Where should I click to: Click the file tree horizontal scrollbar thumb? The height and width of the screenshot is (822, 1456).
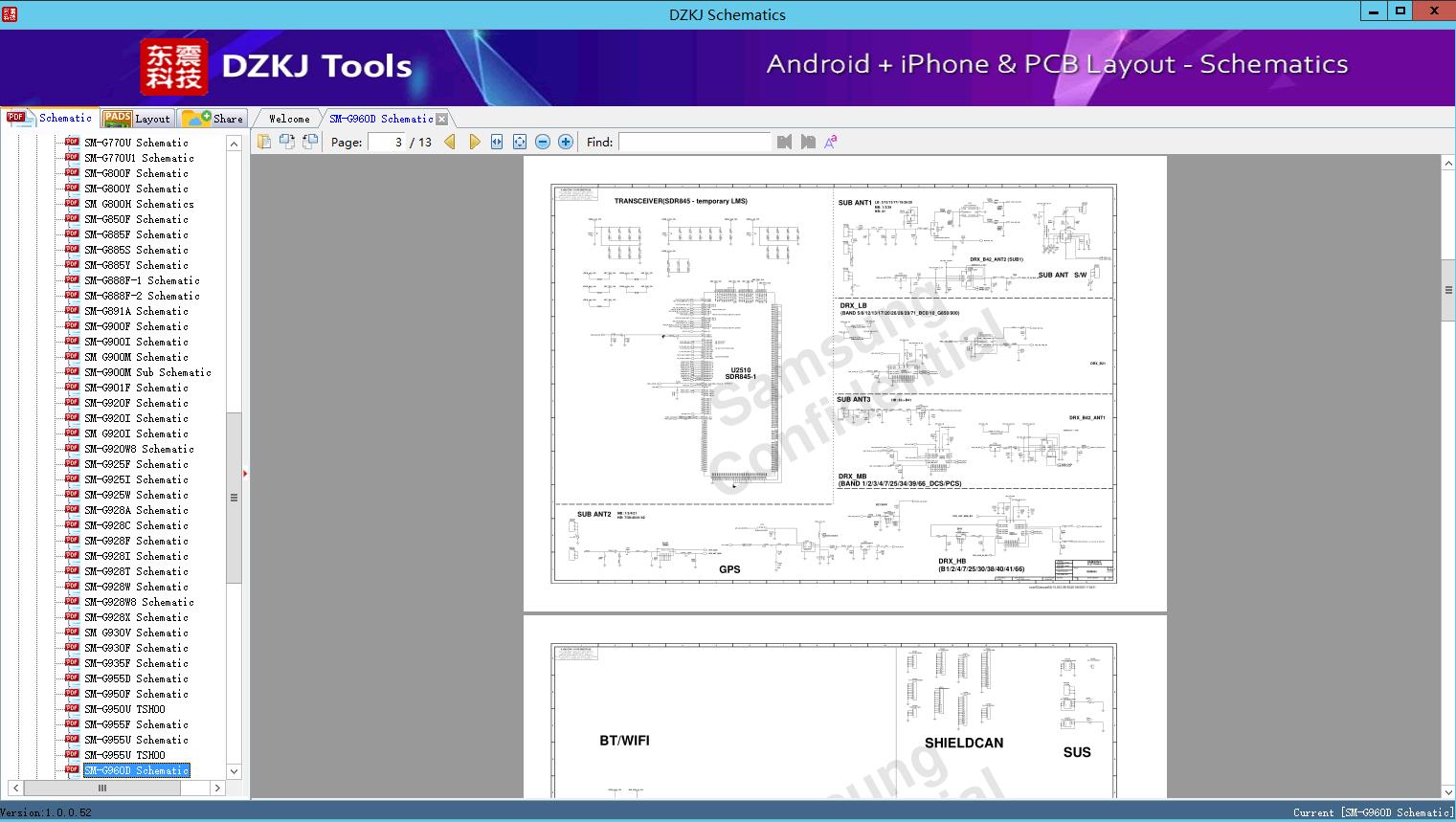pos(101,789)
